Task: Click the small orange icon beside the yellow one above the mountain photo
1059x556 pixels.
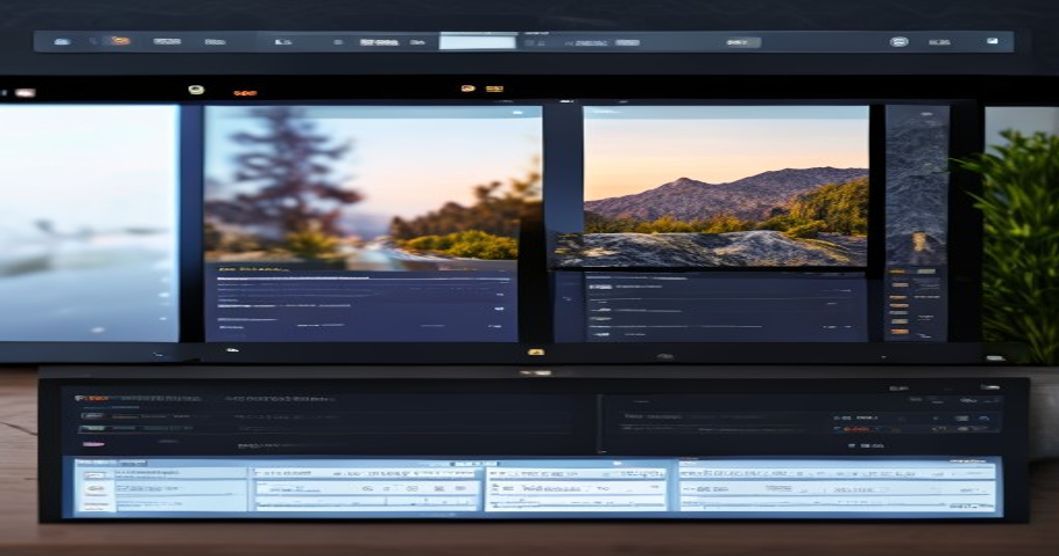Action: point(494,89)
